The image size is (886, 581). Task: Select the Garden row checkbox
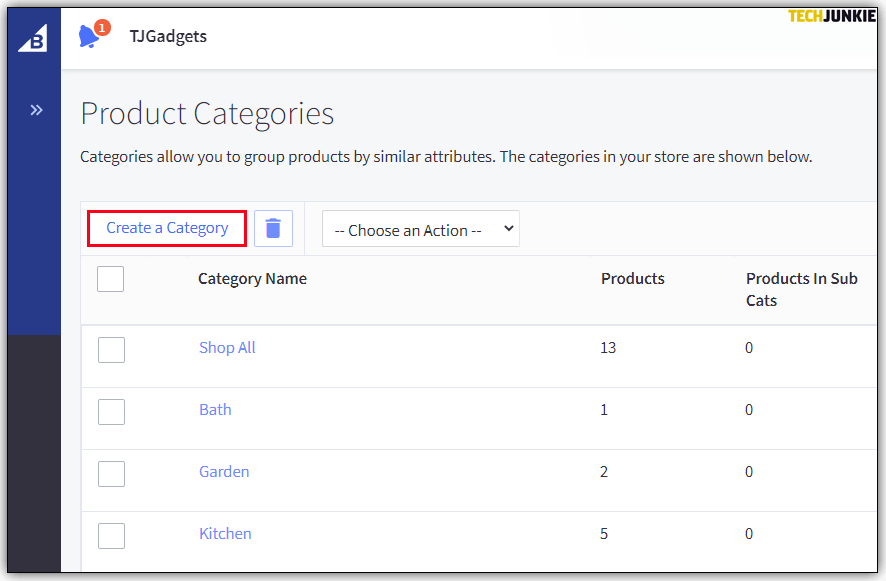pos(111,473)
